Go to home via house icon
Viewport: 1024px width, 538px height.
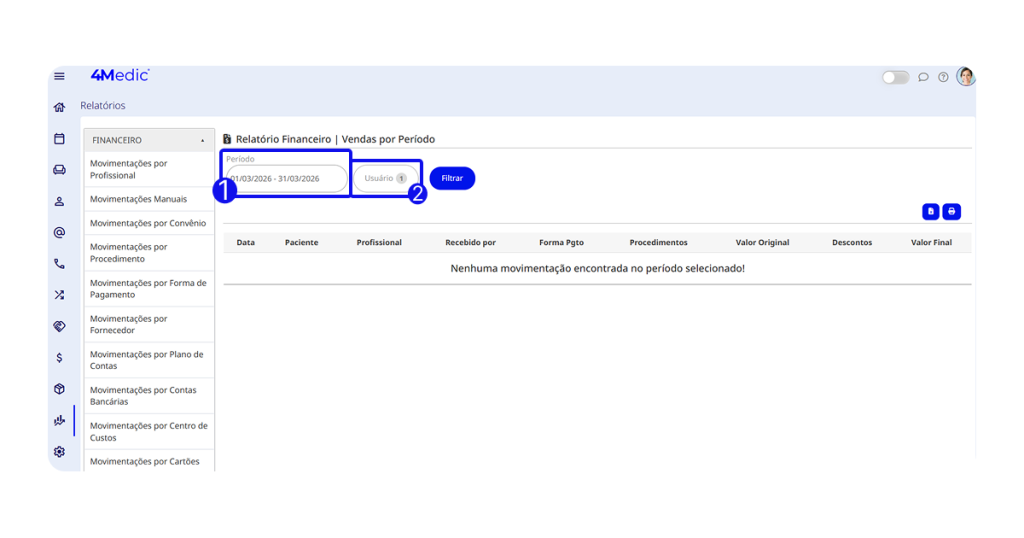59,107
